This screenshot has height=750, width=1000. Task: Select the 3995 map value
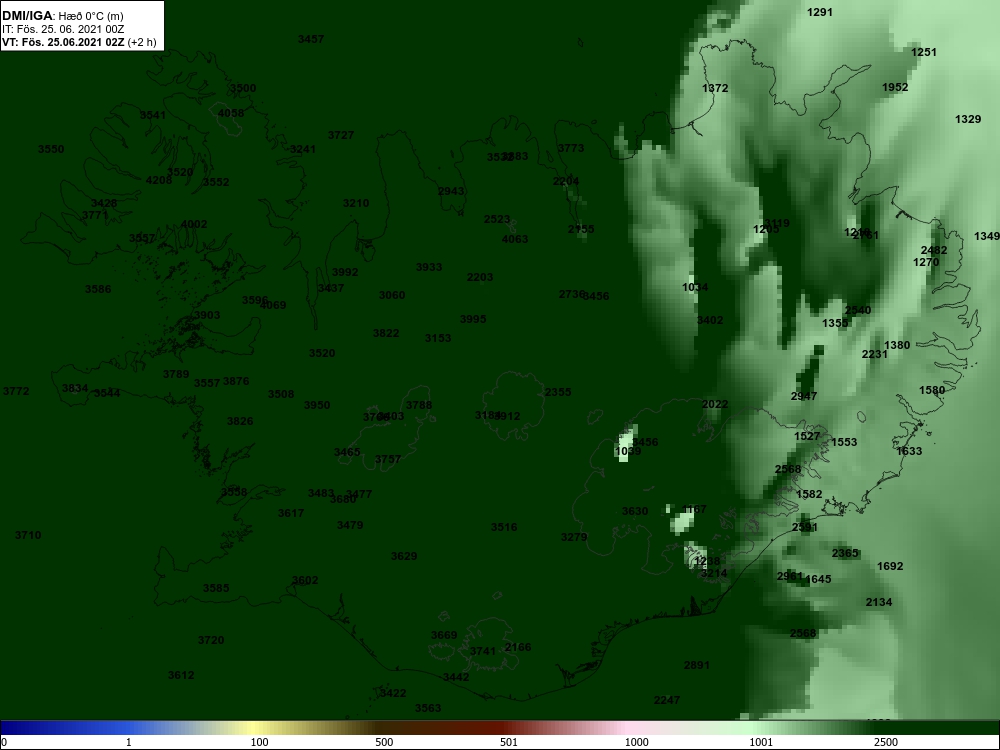click(x=473, y=320)
